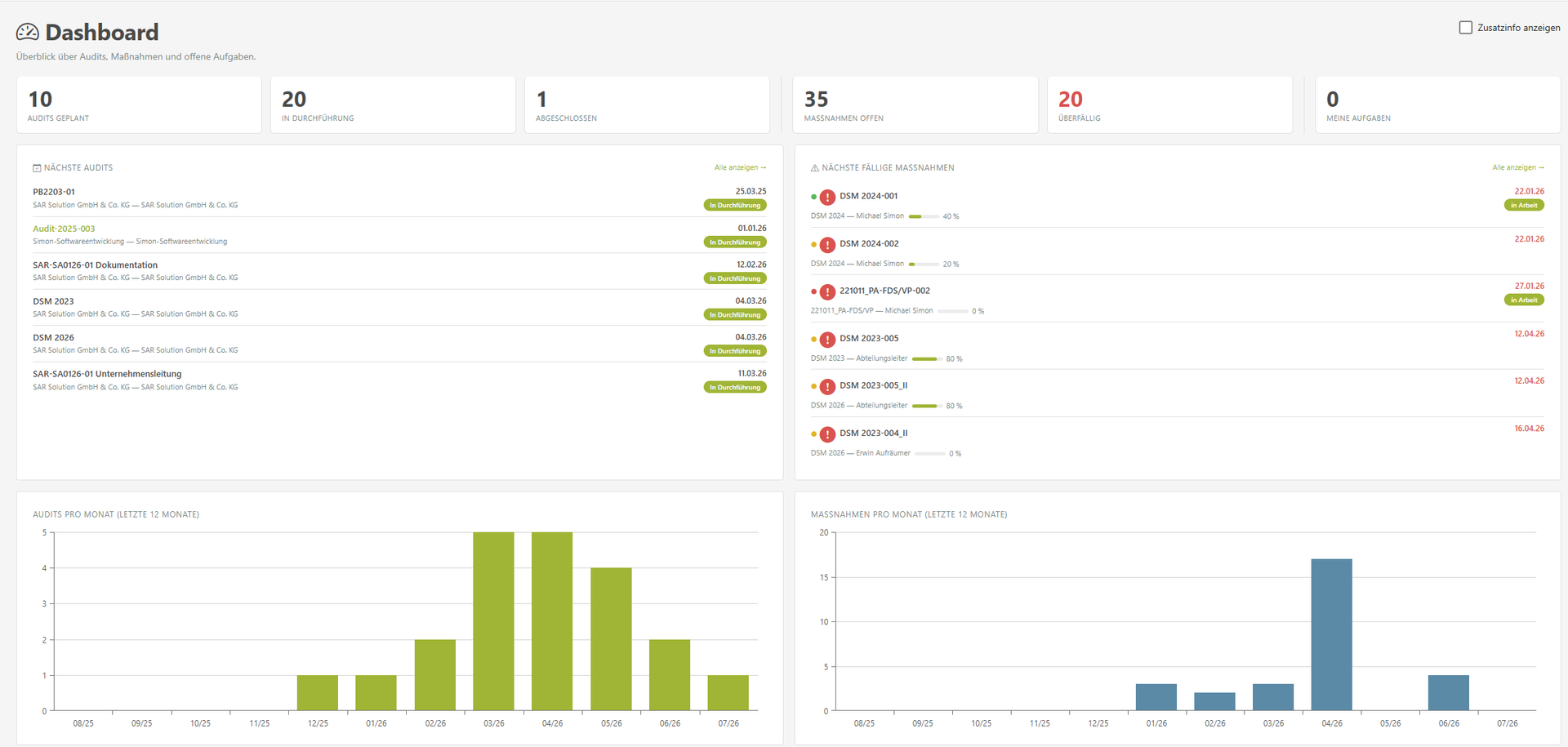This screenshot has height=747, width=1568.
Task: Open the DSM 2023 audit row
Action: click(x=399, y=307)
